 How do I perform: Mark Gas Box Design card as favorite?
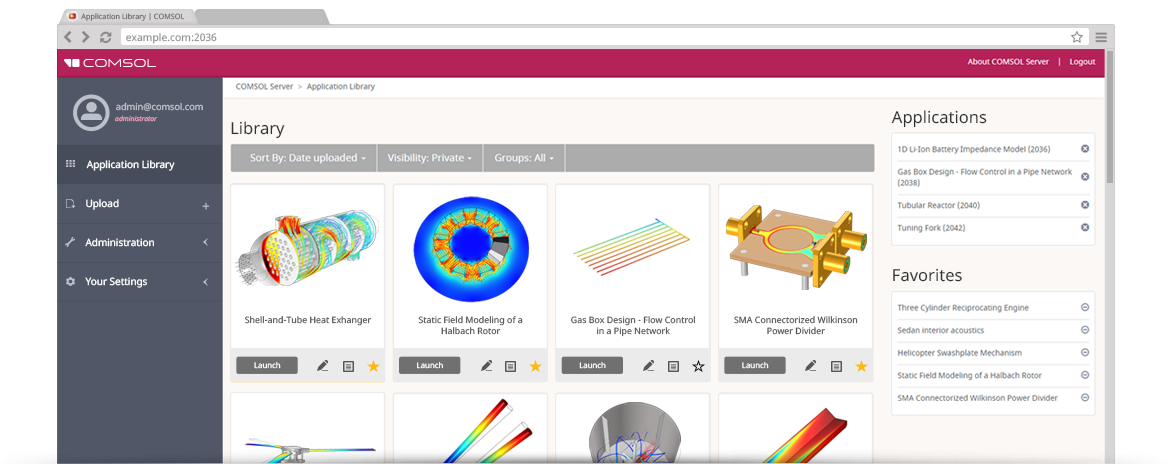[x=698, y=366]
